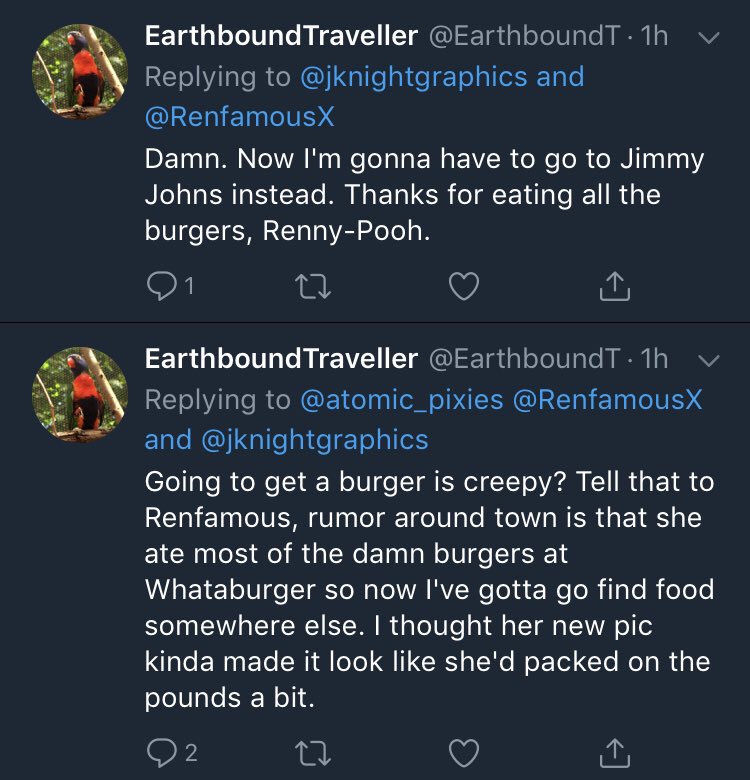Share the Whataburger tweet
Image resolution: width=750 pixels, height=780 pixels.
tap(615, 752)
